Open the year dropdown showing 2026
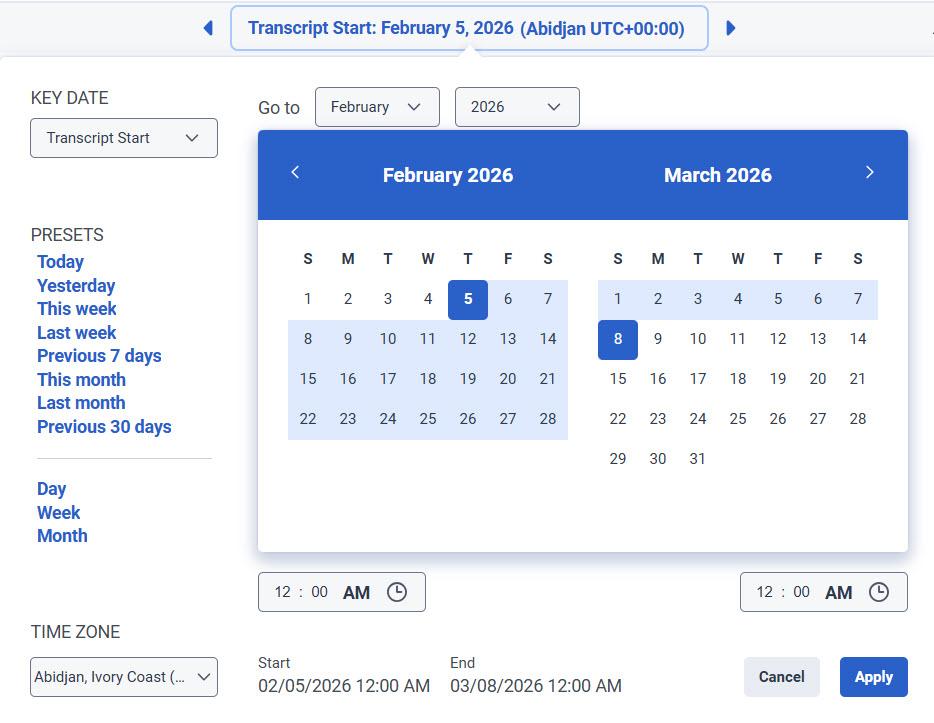 (517, 107)
